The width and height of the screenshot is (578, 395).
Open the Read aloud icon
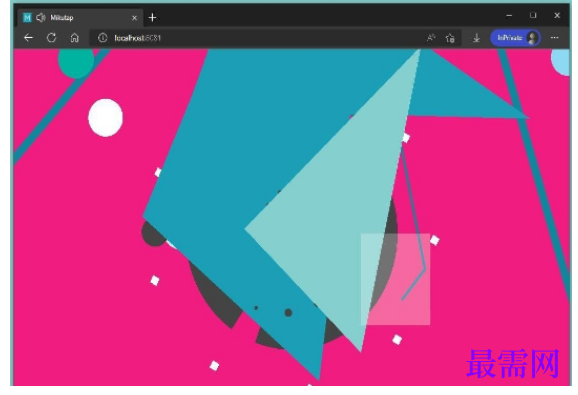pos(431,38)
